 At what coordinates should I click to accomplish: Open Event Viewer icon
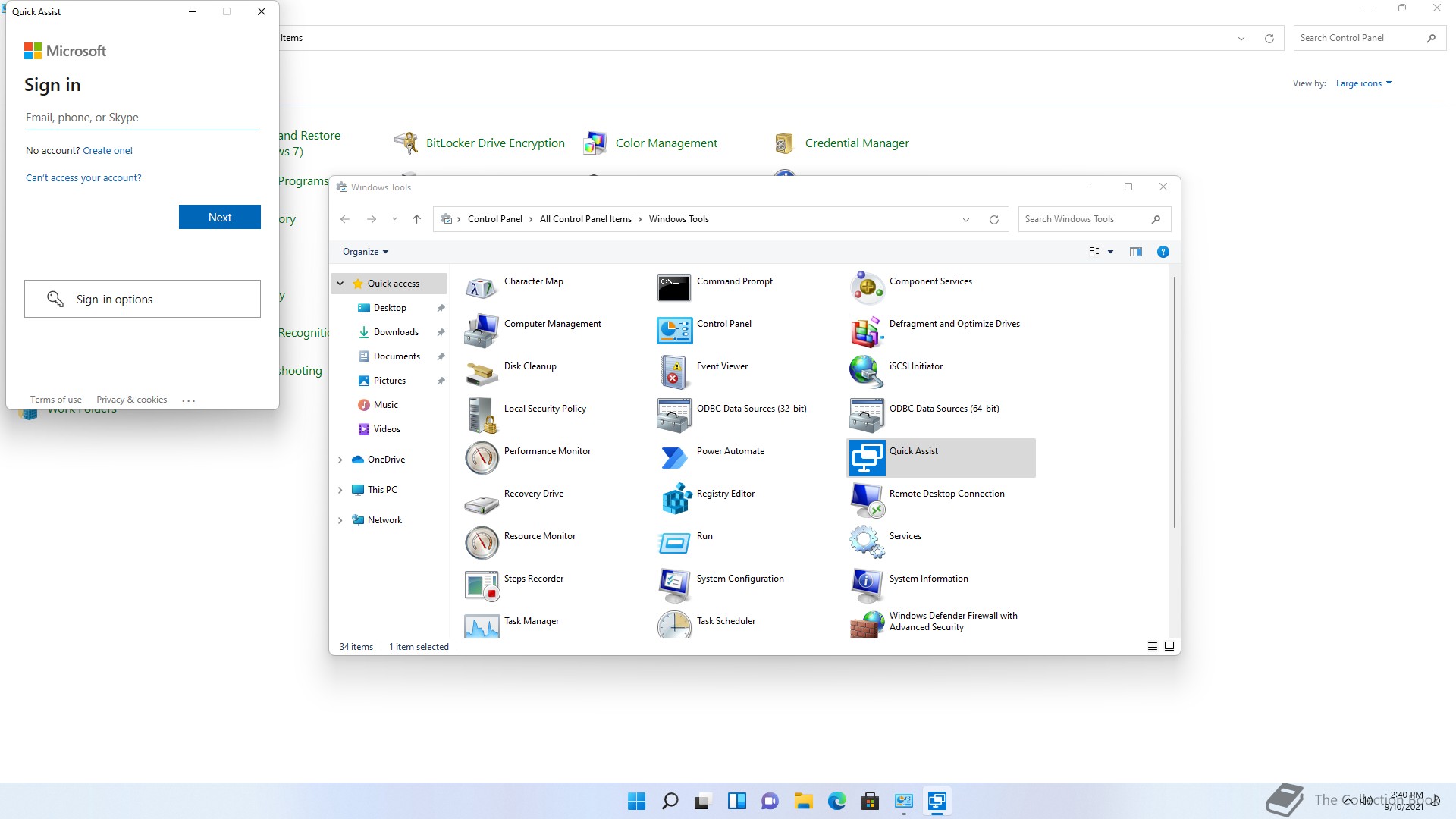674,373
